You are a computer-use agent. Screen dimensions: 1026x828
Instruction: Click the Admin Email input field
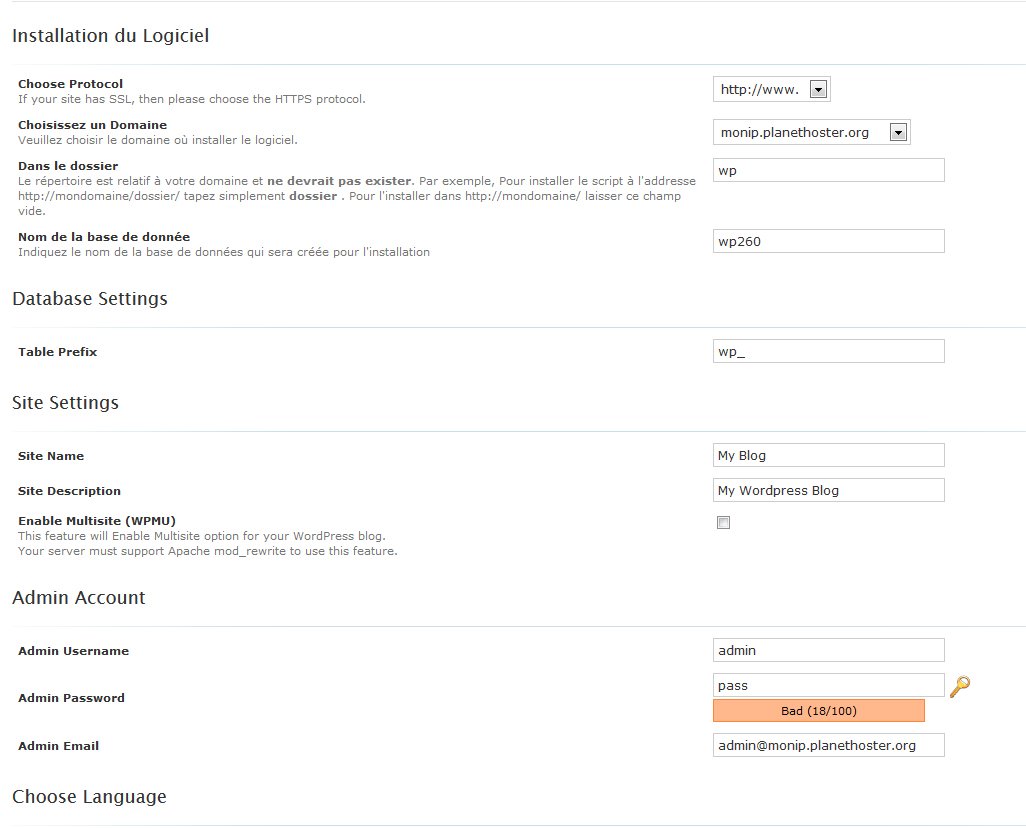[x=828, y=745]
